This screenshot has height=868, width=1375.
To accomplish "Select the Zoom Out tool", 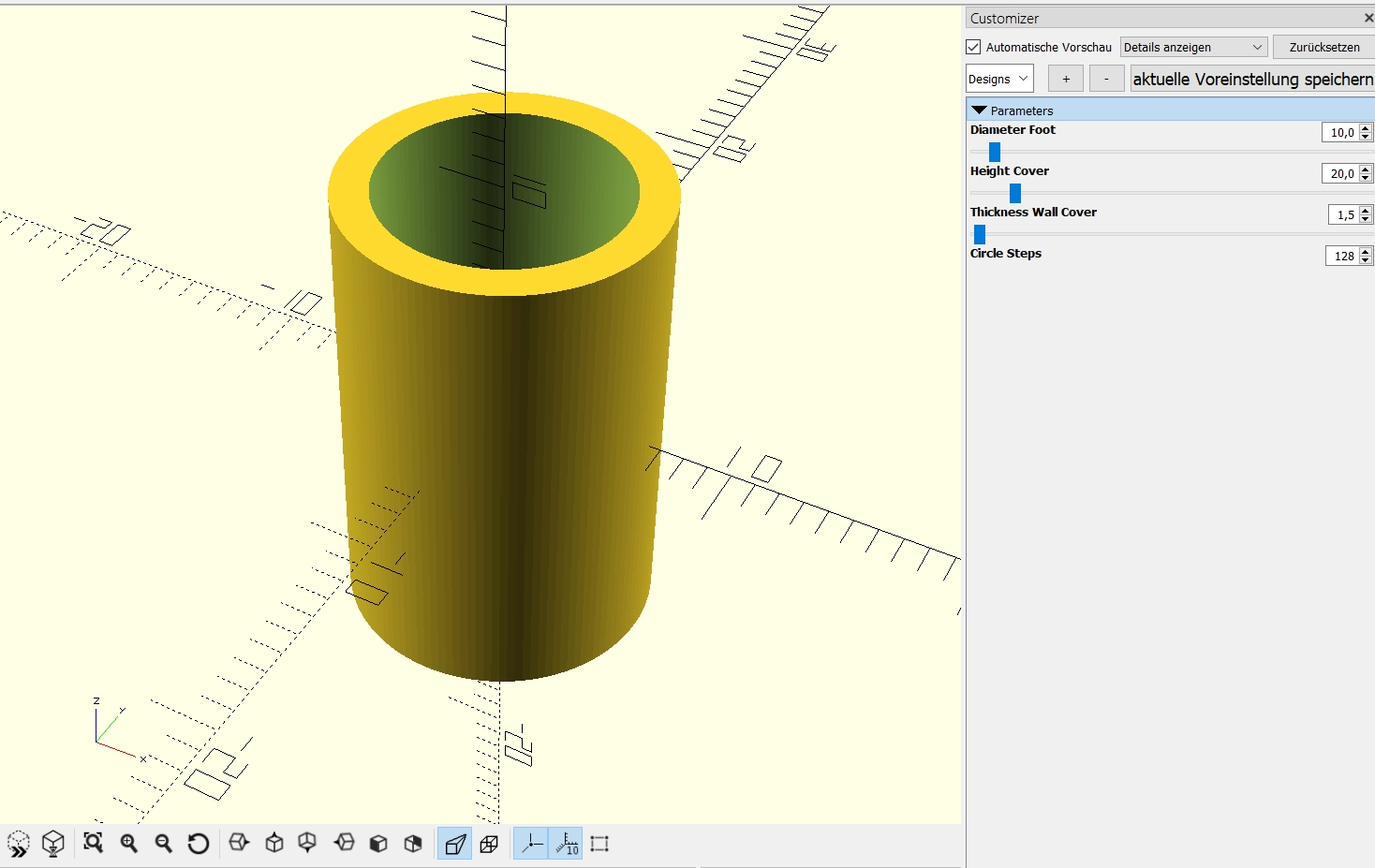I will pyautogui.click(x=164, y=843).
